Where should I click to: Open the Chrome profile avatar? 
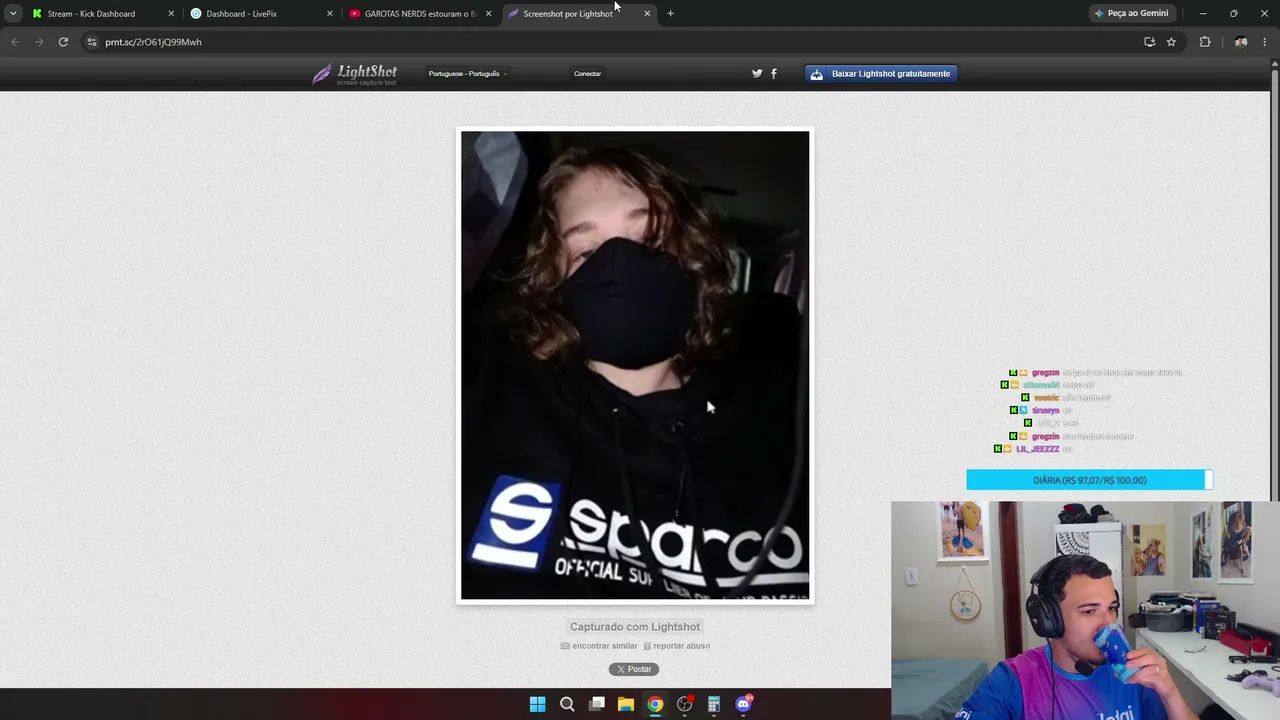[1241, 42]
